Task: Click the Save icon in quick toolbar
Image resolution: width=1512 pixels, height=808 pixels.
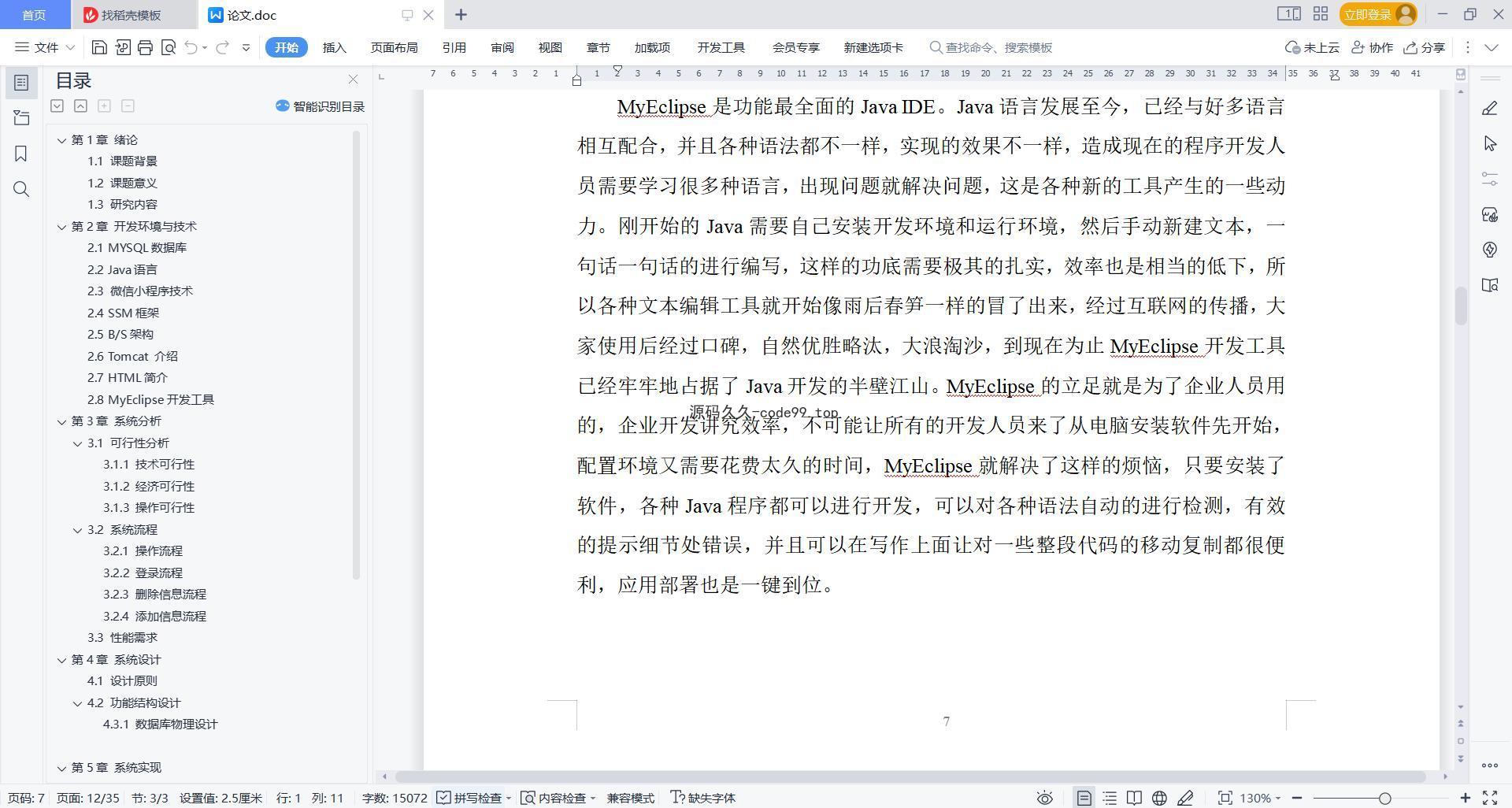Action: [x=99, y=48]
